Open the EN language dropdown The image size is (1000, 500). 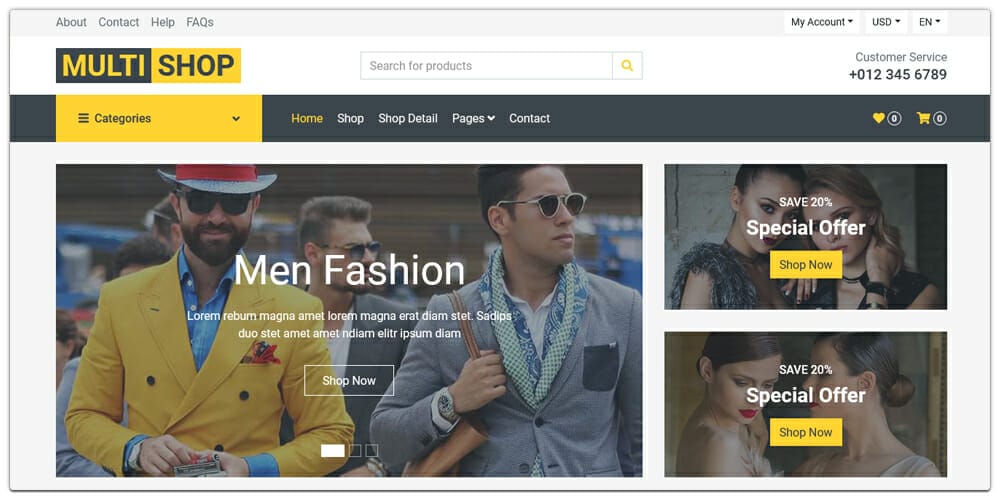(929, 22)
